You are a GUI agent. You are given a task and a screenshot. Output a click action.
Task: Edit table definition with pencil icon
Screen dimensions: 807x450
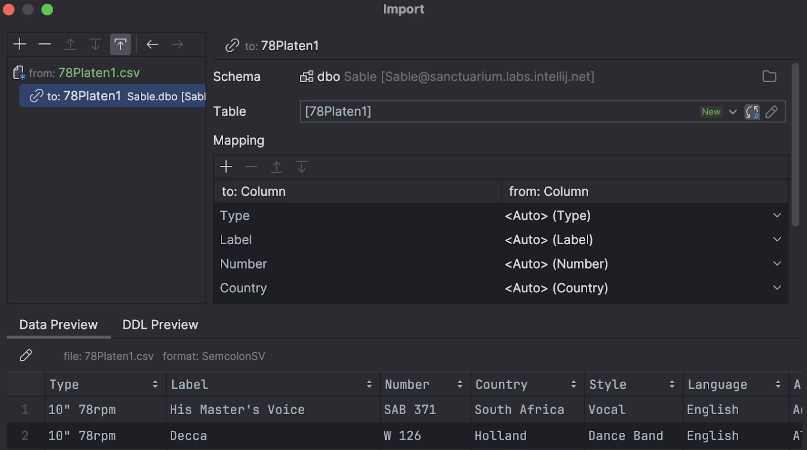771,112
